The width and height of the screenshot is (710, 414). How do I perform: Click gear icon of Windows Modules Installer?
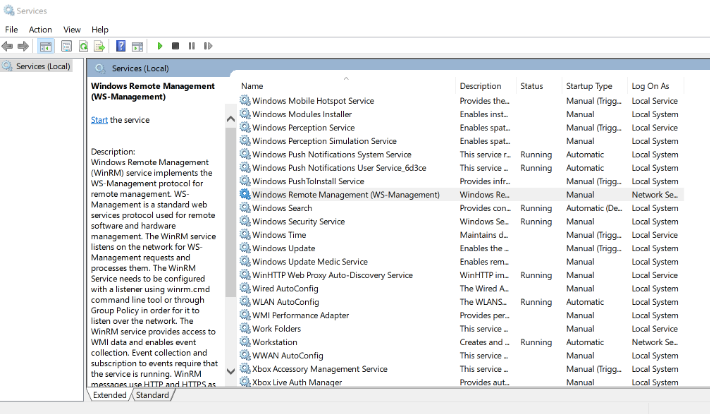(245, 114)
